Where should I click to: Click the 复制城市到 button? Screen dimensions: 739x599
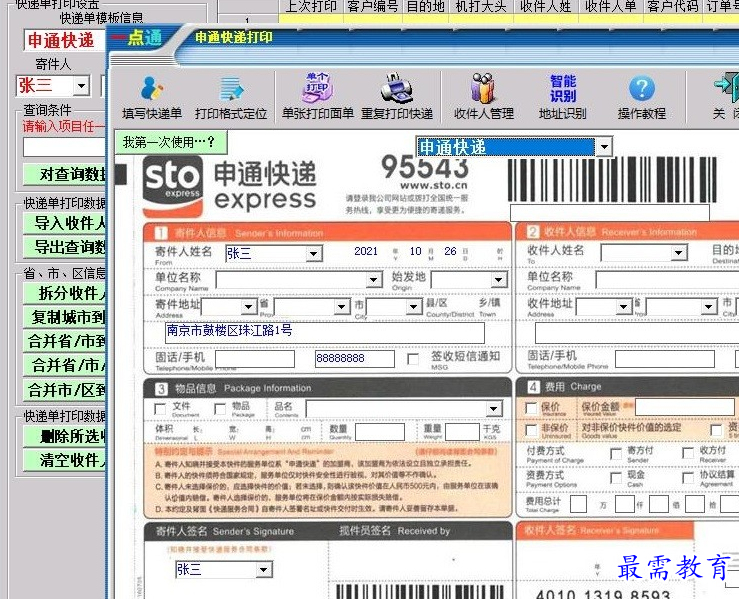[x=64, y=317]
